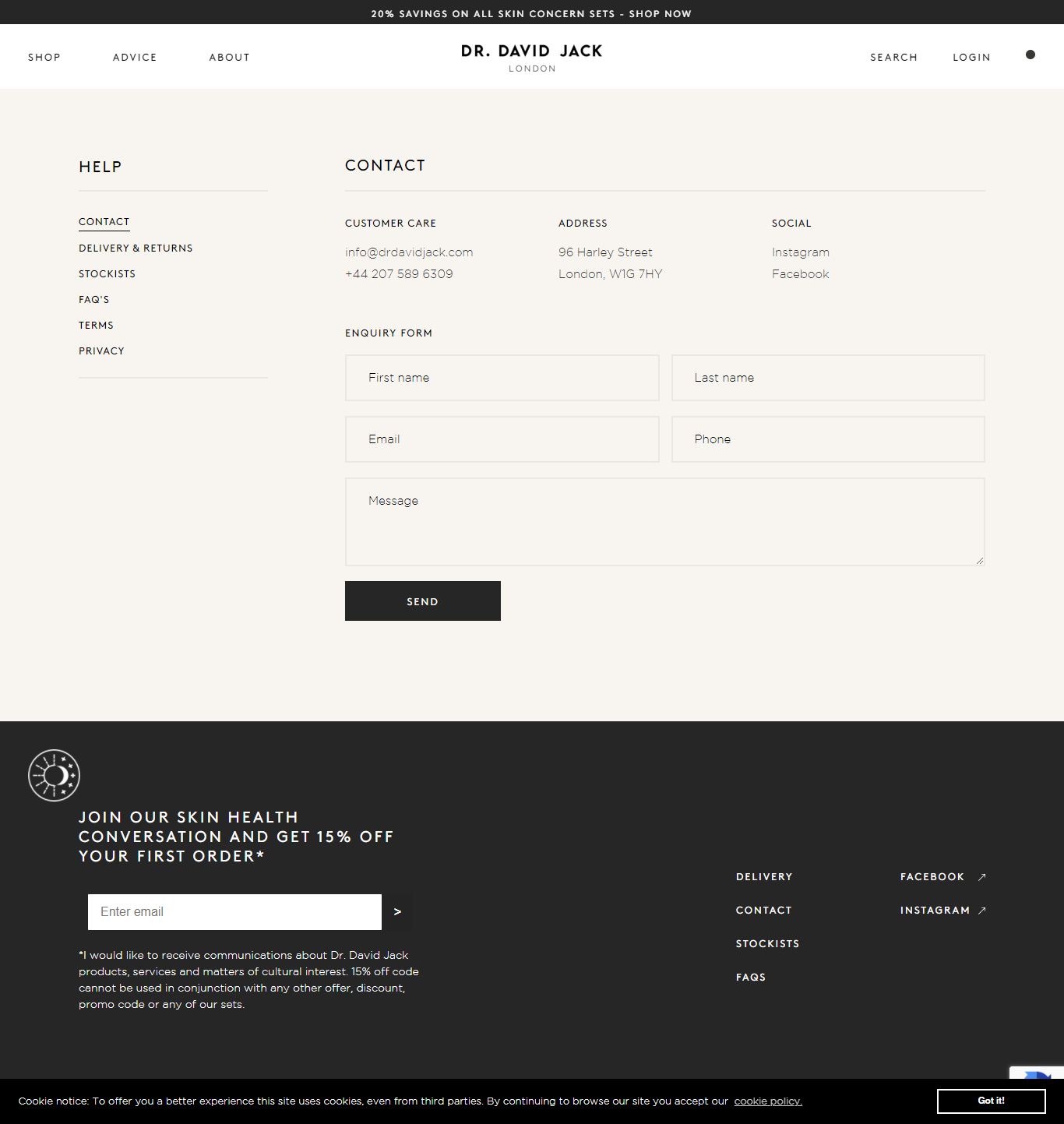Open the Instagram link under Social

point(801,252)
